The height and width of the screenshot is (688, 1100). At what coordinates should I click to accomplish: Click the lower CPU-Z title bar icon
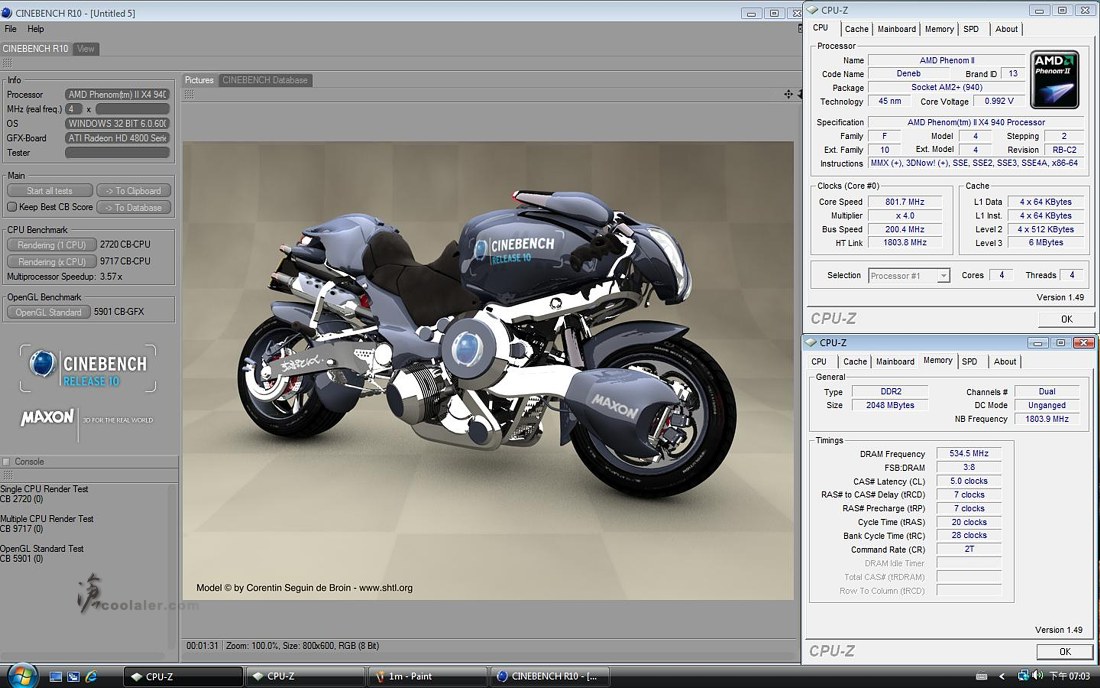tap(811, 342)
